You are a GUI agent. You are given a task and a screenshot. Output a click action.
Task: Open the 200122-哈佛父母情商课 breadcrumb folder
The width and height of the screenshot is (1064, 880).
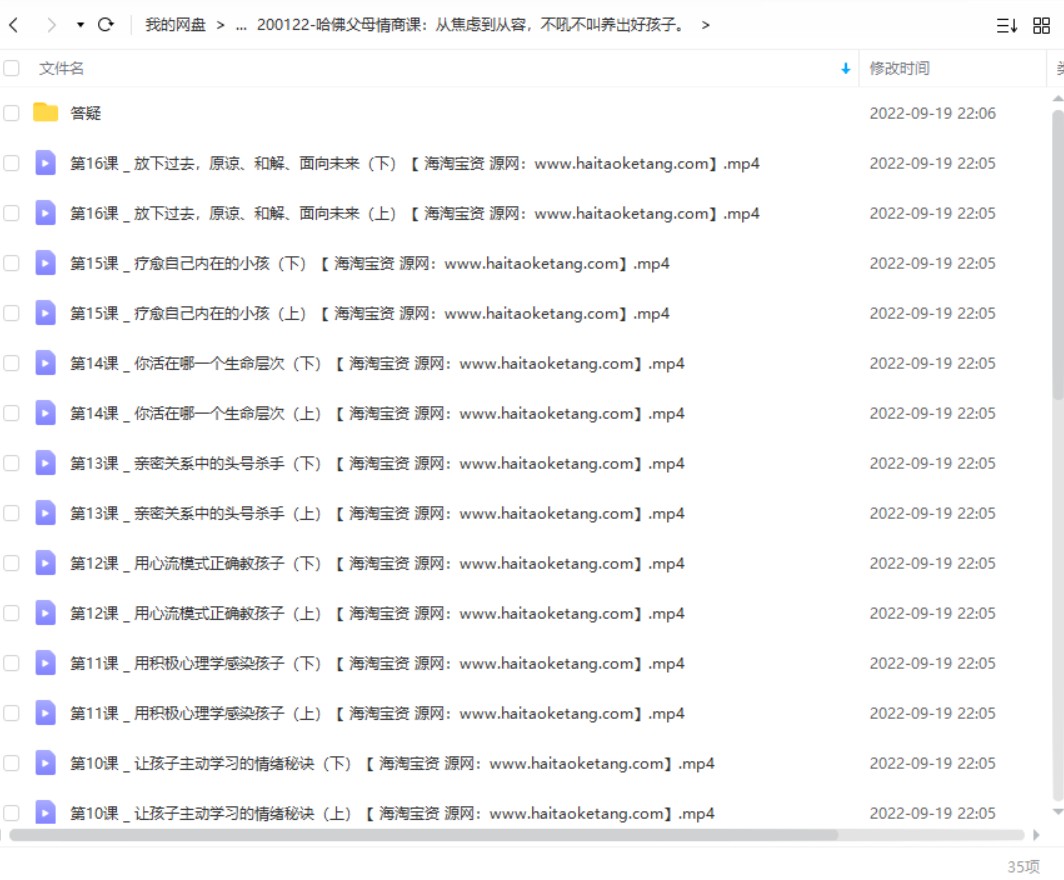[x=472, y=25]
